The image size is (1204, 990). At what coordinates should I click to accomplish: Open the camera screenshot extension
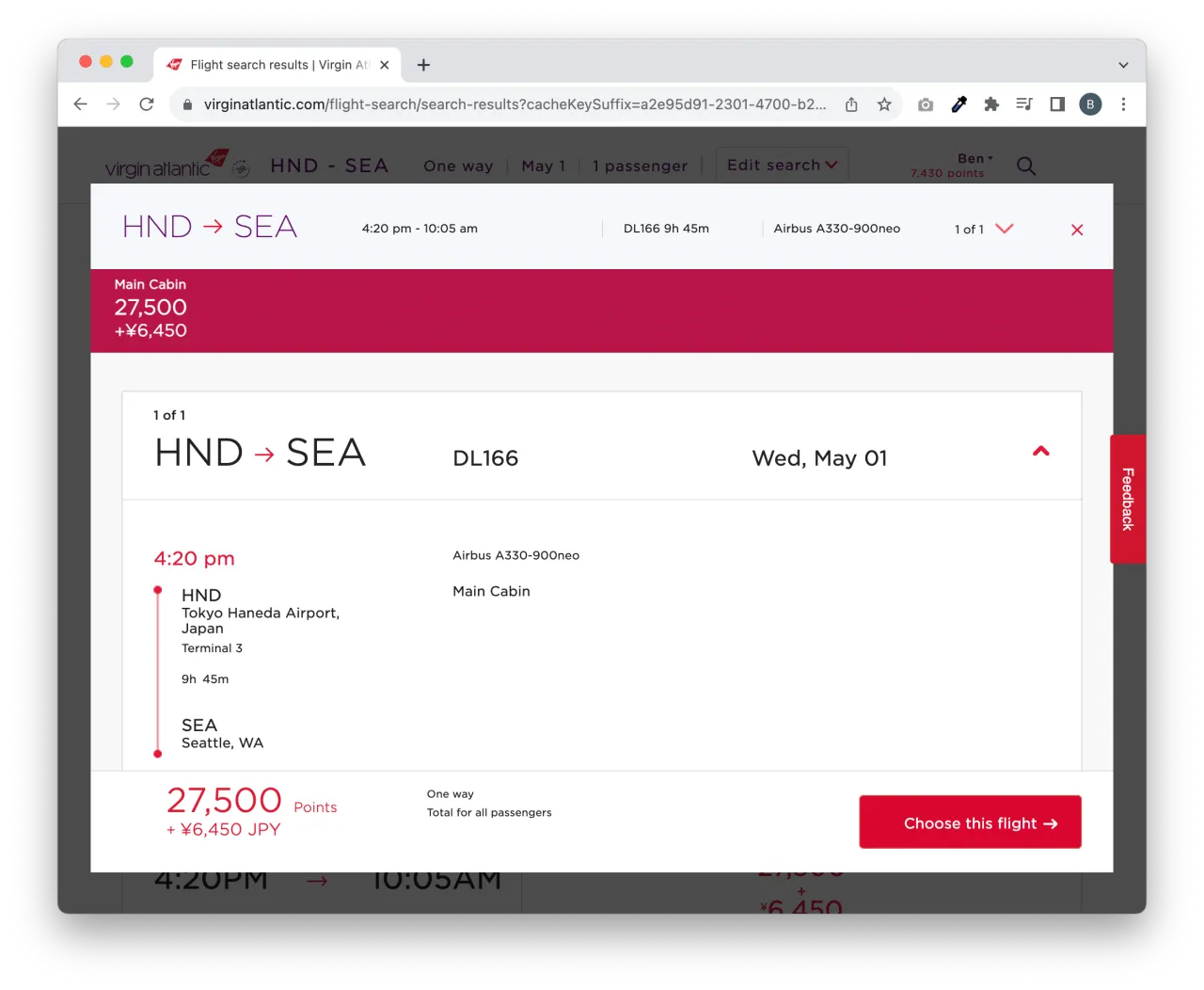926,104
